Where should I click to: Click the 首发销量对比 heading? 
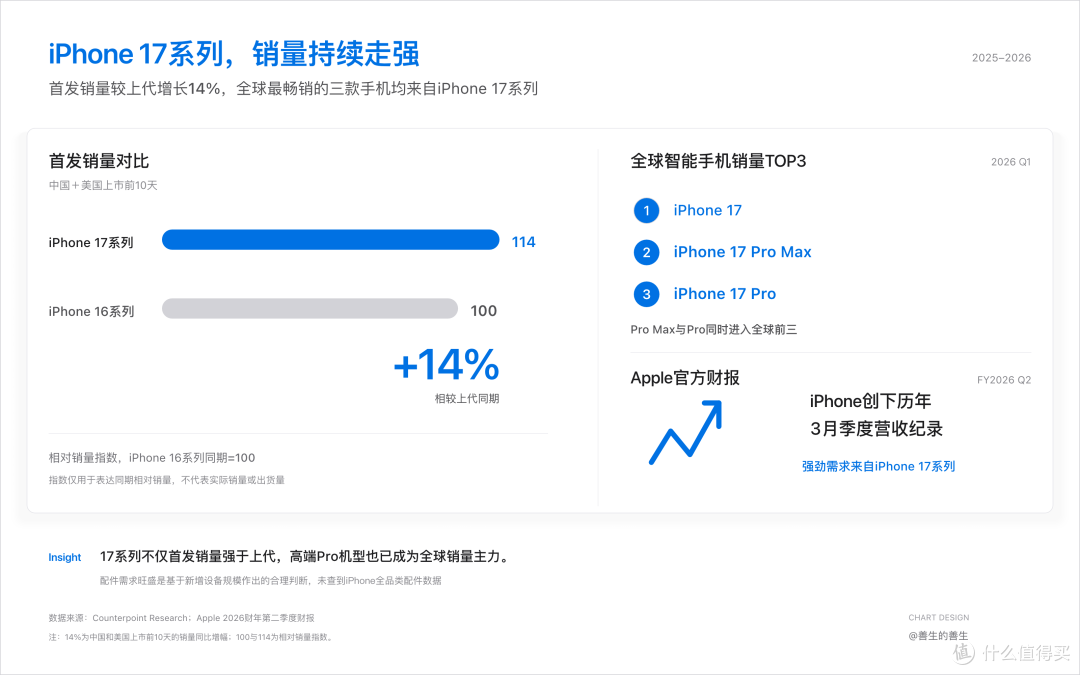point(98,161)
